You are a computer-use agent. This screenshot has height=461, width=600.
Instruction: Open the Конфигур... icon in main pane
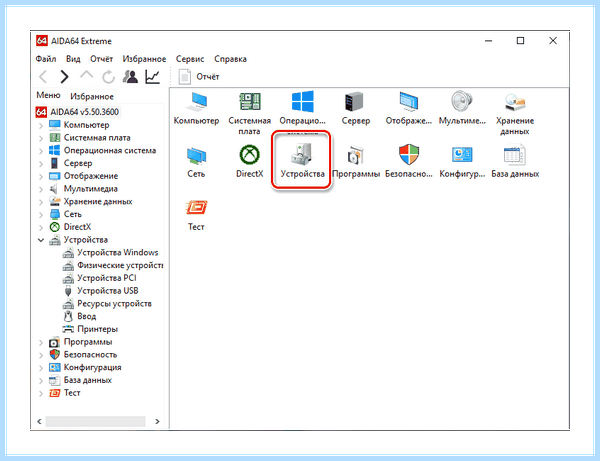point(462,161)
